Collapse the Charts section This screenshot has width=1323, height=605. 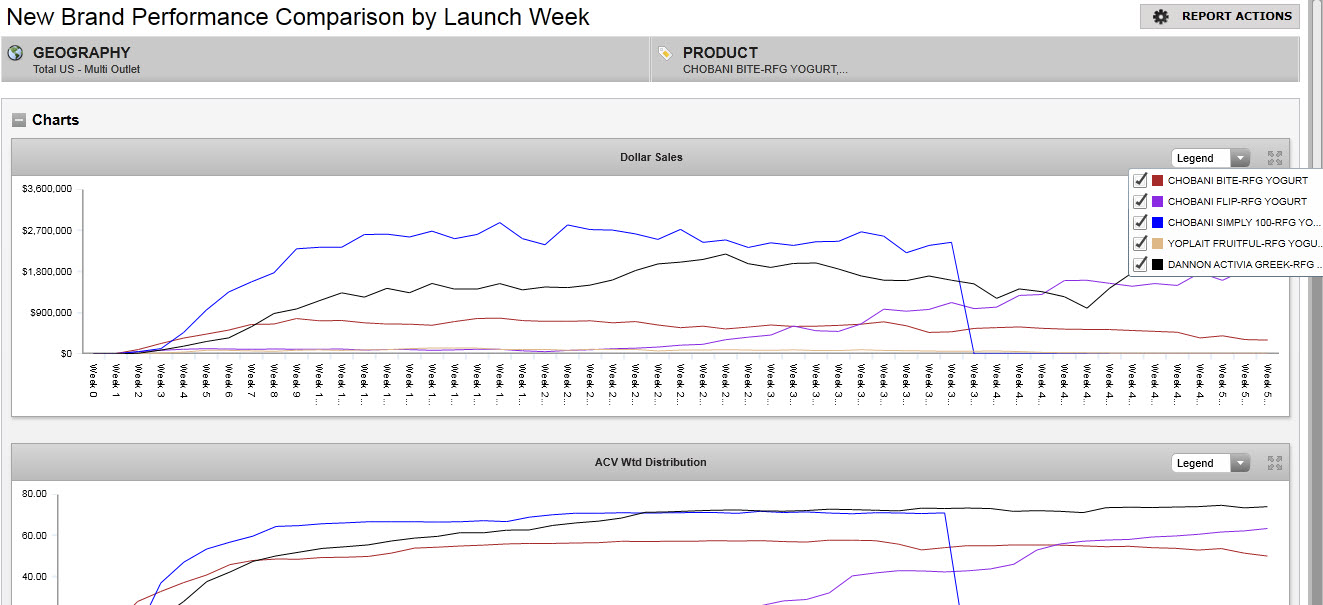[19, 120]
